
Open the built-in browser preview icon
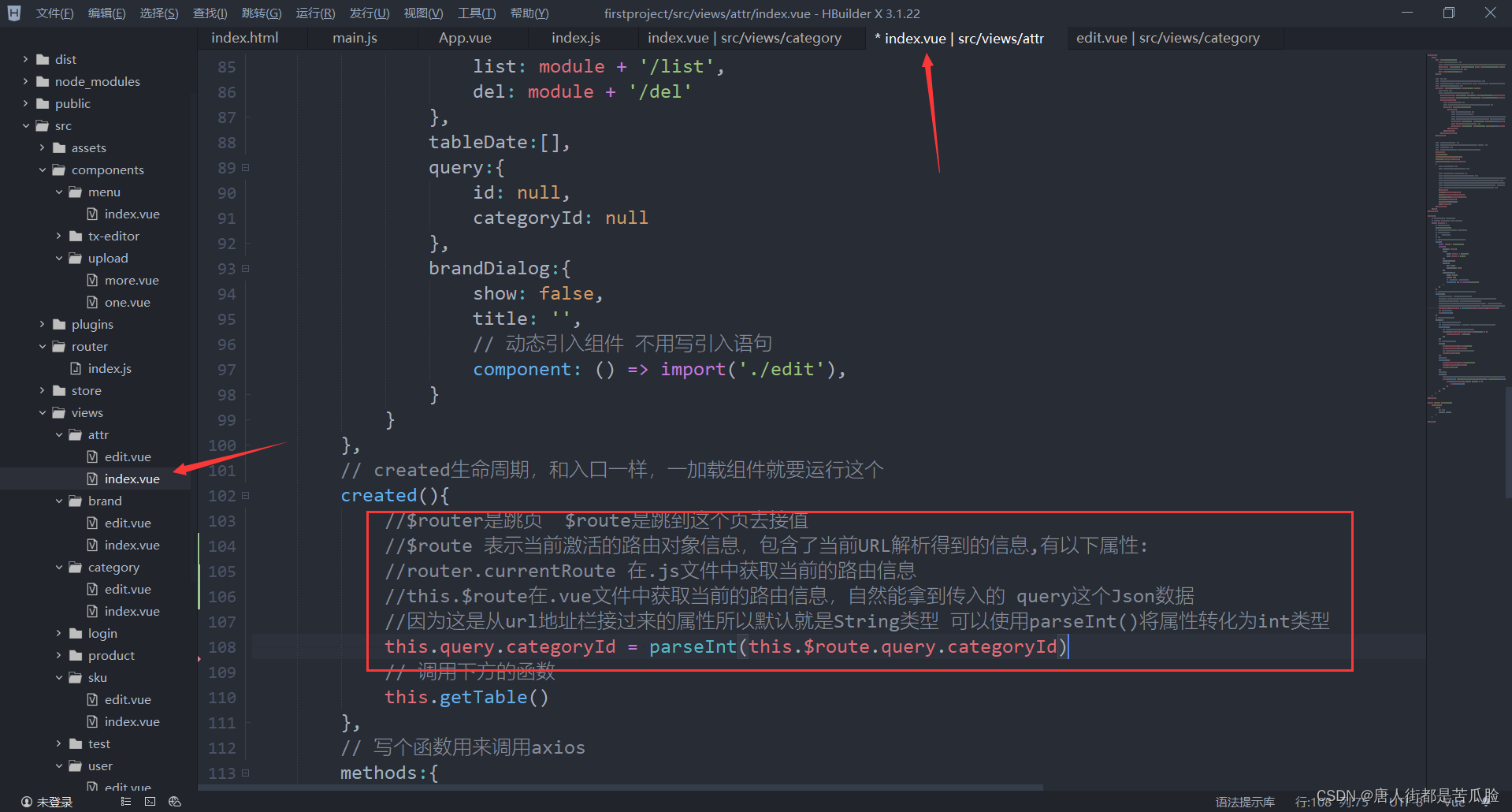(x=174, y=801)
